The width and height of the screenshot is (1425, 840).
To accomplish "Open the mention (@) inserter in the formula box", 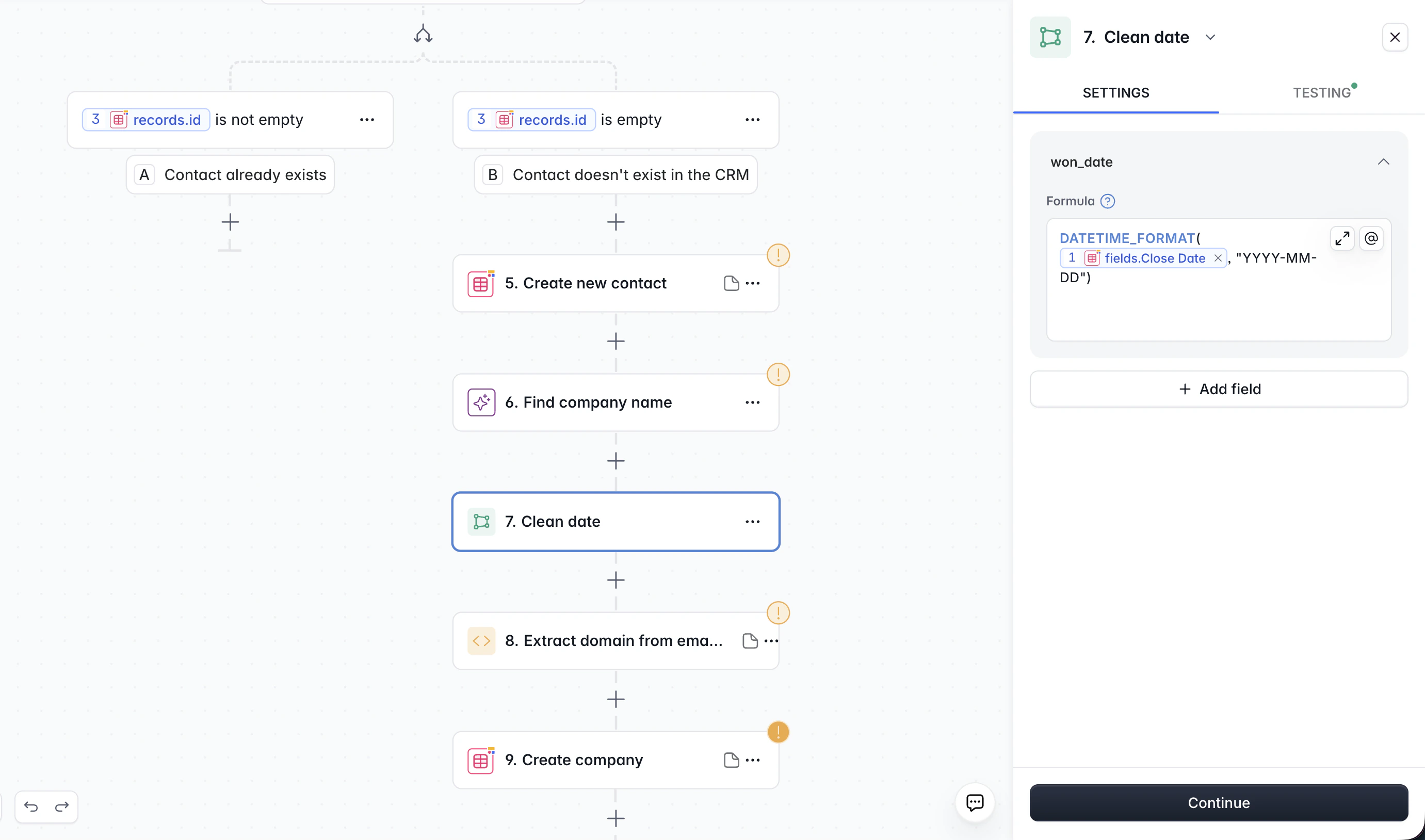I will click(x=1371, y=238).
